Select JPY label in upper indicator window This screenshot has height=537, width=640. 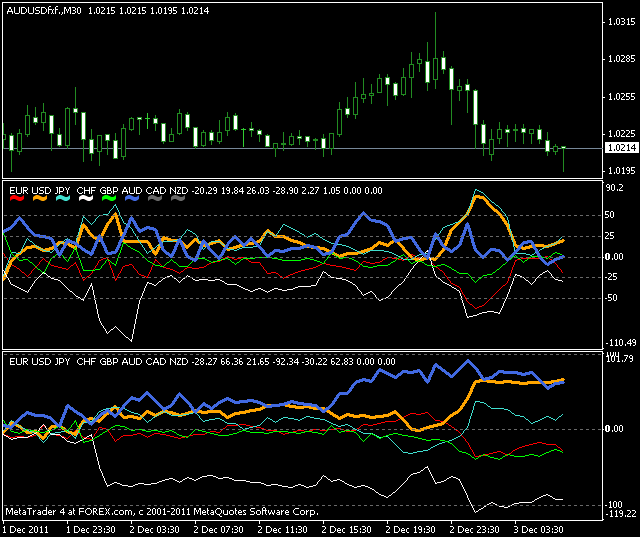pyautogui.click(x=62, y=191)
